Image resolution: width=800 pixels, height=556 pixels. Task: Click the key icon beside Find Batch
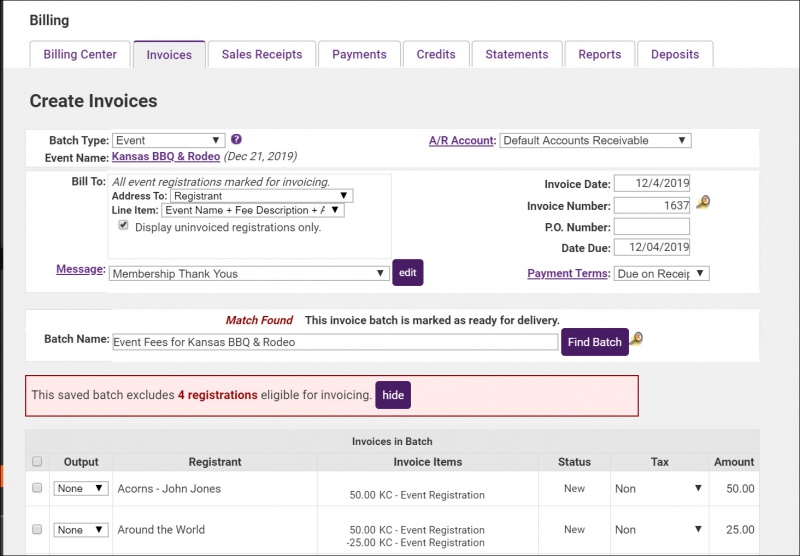pos(636,340)
